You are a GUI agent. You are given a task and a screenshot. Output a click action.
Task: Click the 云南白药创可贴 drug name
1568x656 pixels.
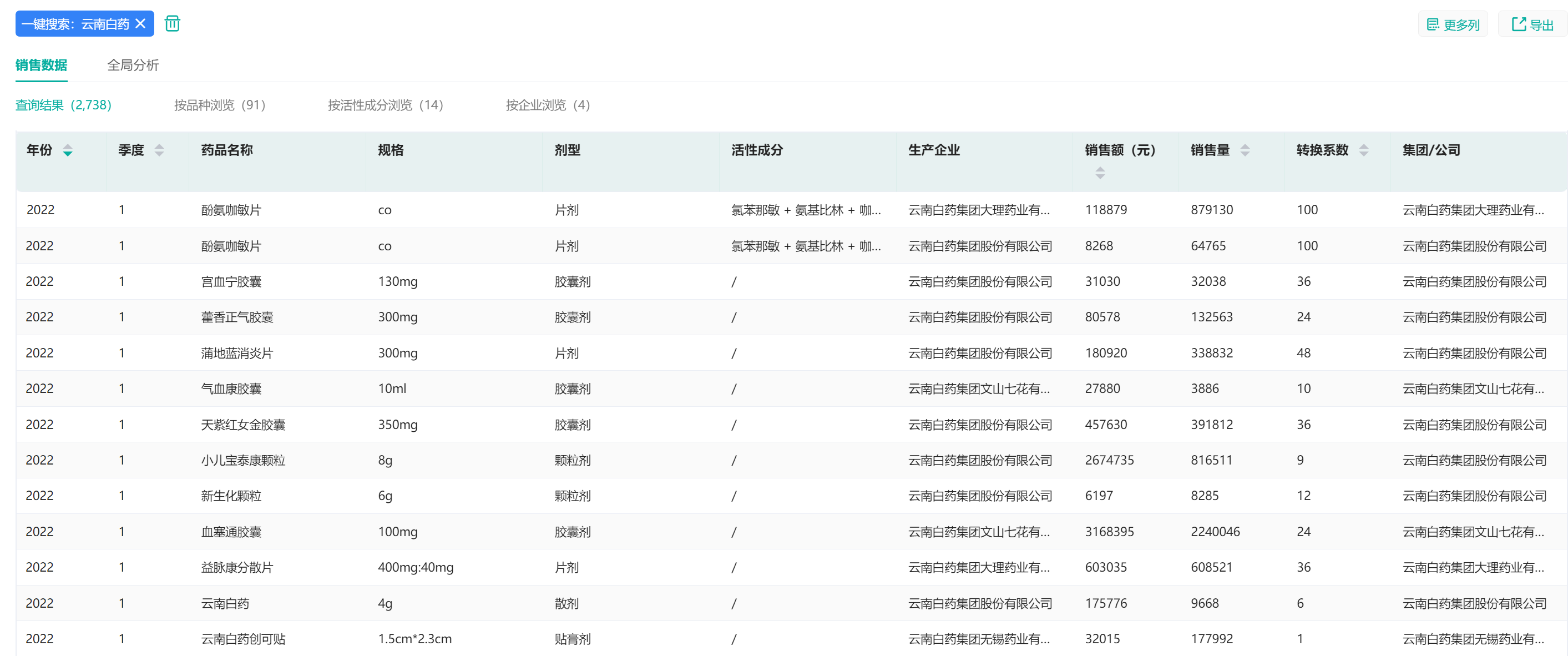[x=243, y=639]
